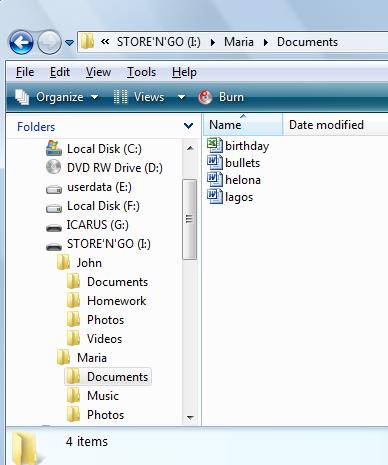Viewport: 388px width, 465px height.
Task: Click the birthday file name
Action: point(247,146)
